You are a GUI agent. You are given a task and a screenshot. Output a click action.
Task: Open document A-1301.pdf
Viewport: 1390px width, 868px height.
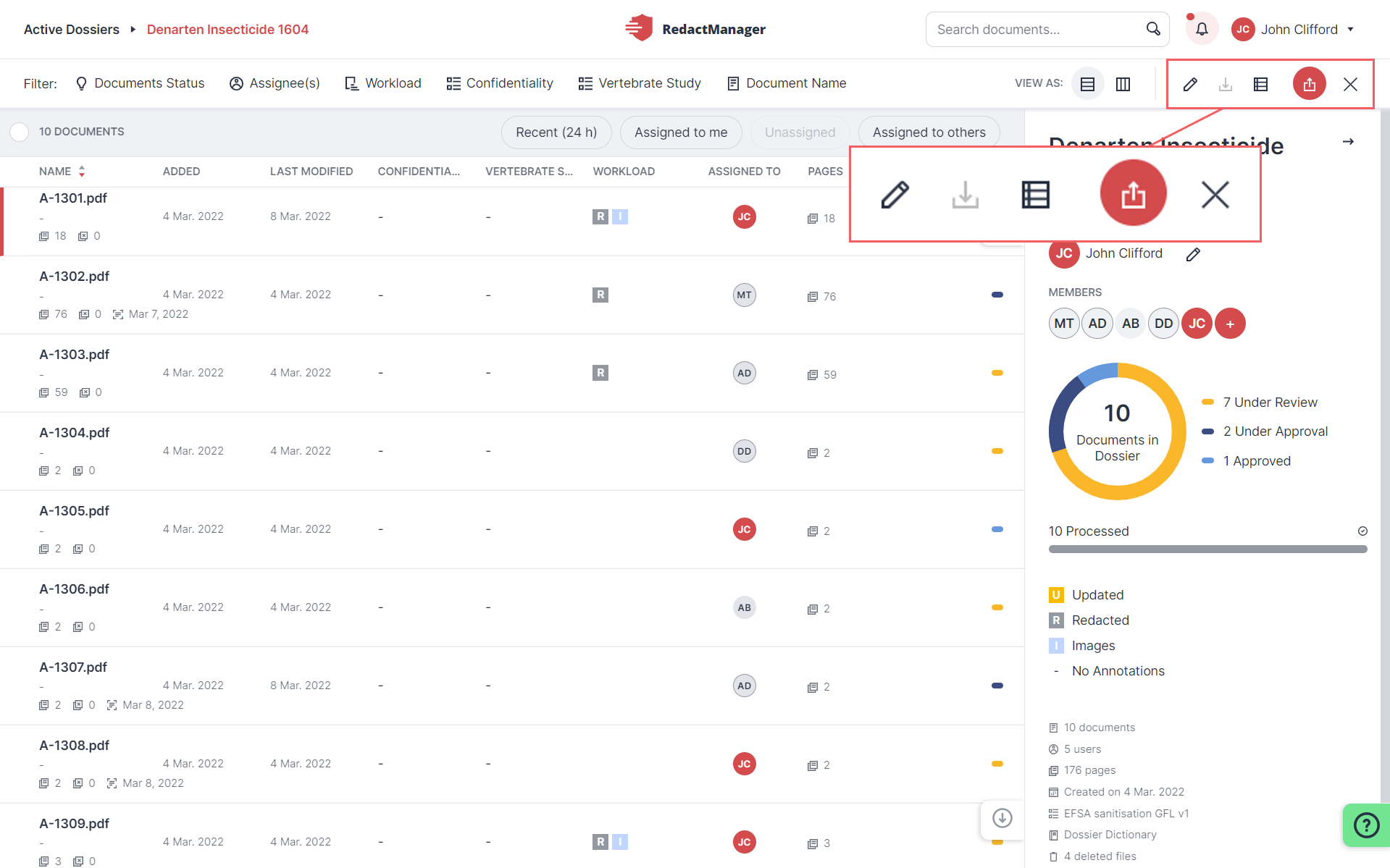tap(73, 198)
